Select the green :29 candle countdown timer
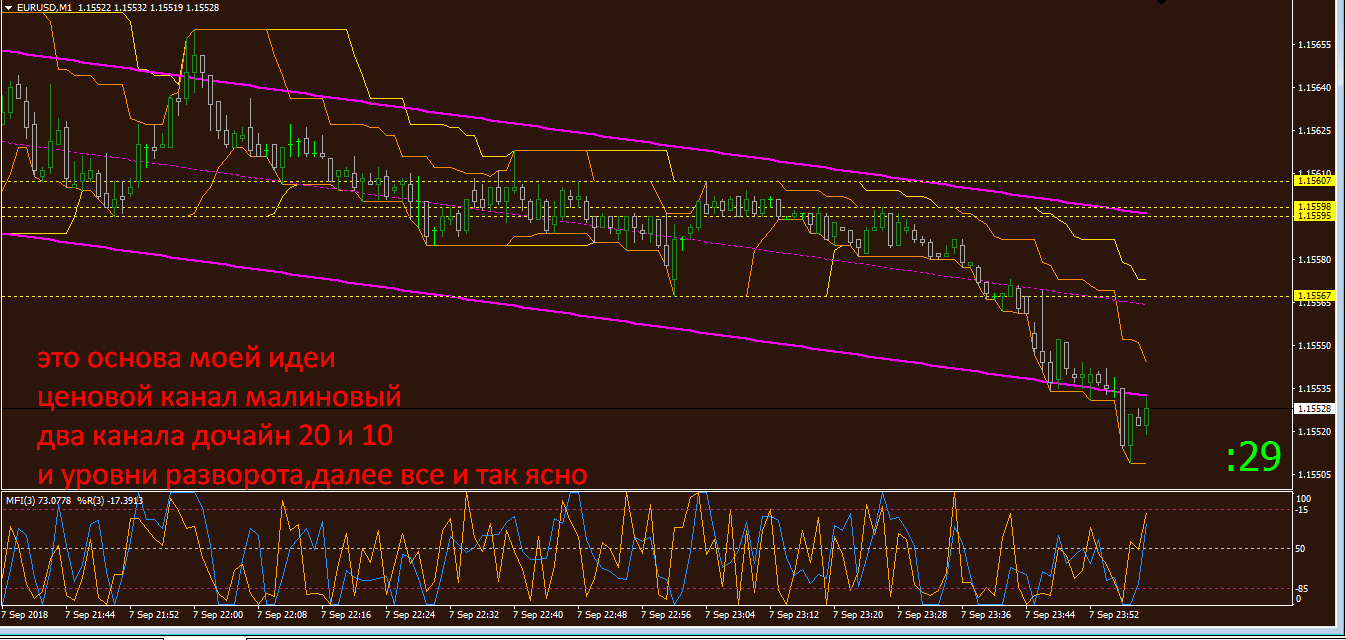1346x640 pixels. pos(1253,457)
